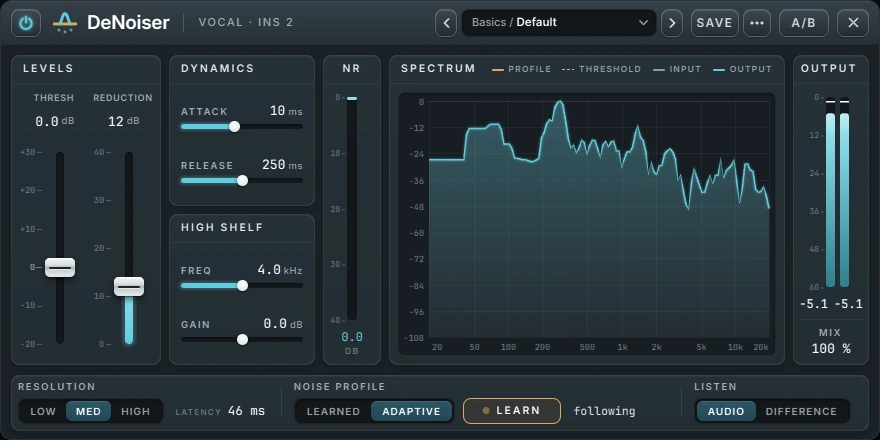Toggle the DeNoiser power bypass button
This screenshot has height=440, width=880.
tap(26, 23)
